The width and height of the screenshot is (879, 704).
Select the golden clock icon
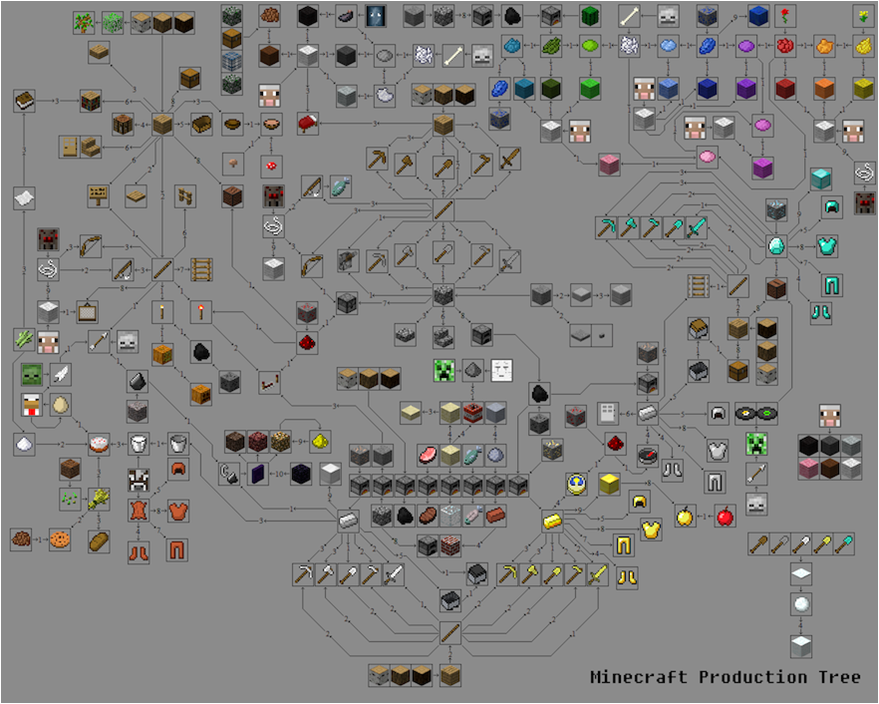pyautogui.click(x=576, y=484)
